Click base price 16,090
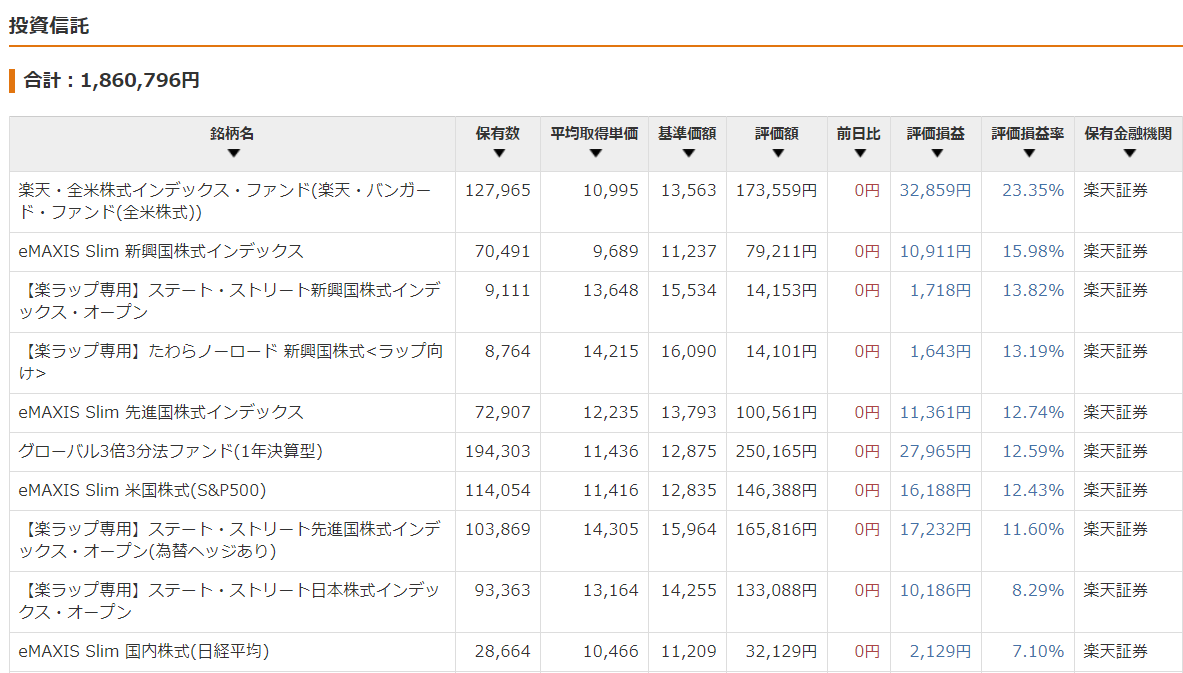Screen dimensions: 1183x673 coord(689,352)
